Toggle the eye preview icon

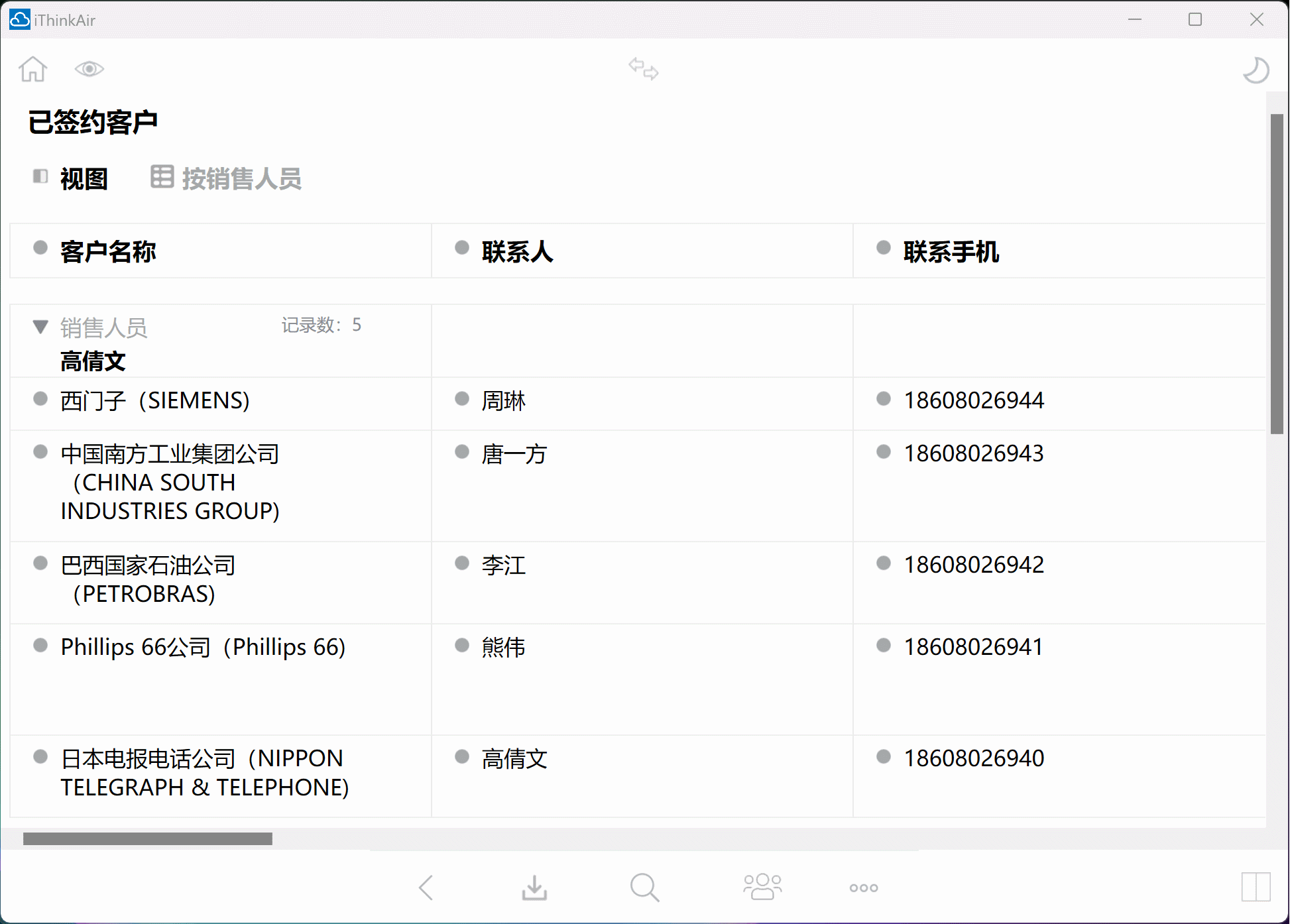pyautogui.click(x=89, y=69)
